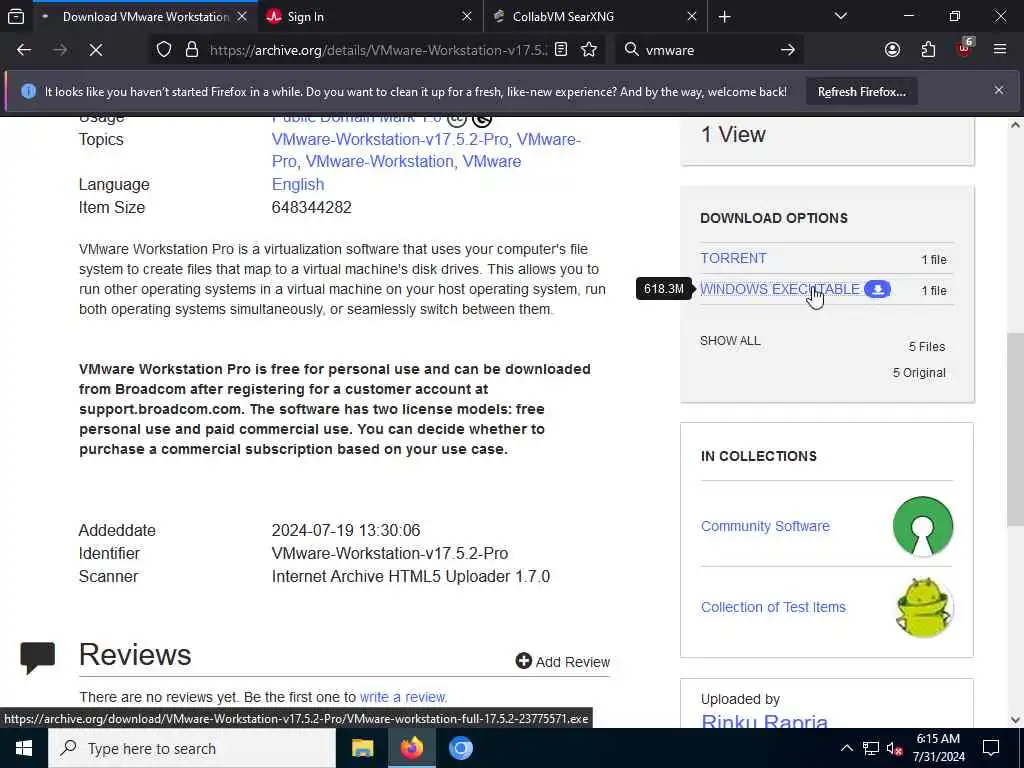Viewport: 1024px width, 768px height.
Task: Open network status tray icon
Action: click(871, 748)
